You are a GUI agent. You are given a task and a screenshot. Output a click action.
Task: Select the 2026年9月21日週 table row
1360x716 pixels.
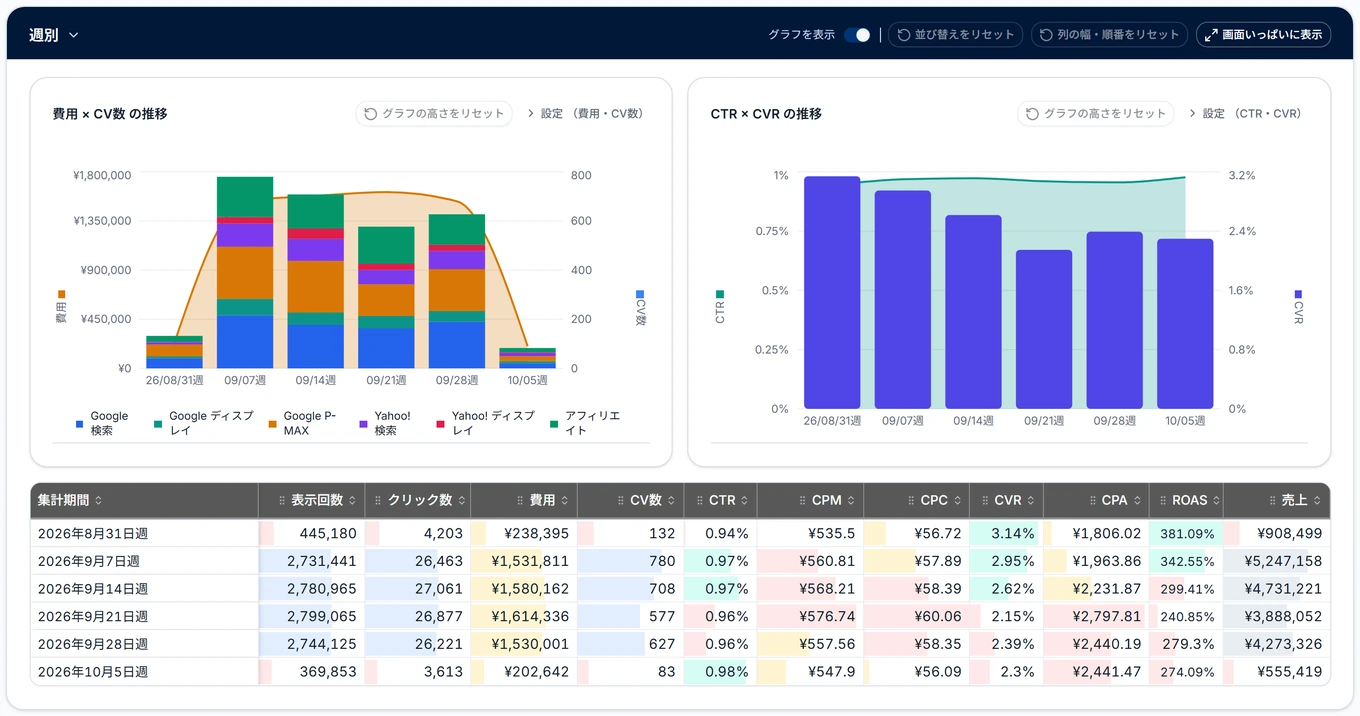[x=680, y=616]
